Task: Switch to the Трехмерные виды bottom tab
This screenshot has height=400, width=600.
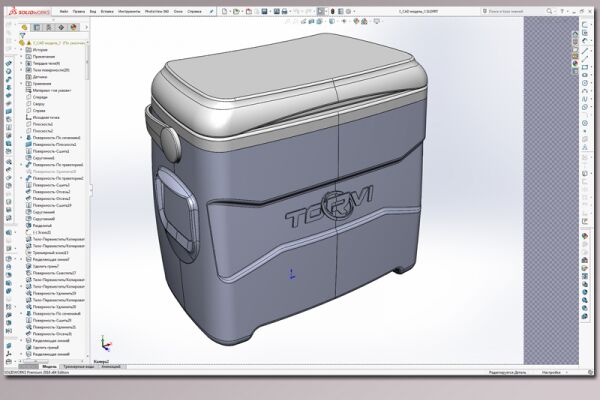Action: (78, 367)
